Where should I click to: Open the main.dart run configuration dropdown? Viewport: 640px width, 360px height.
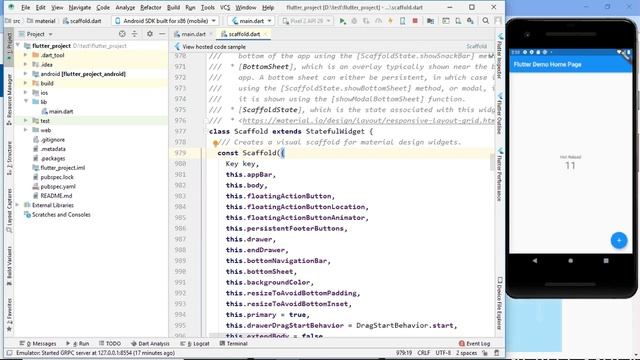(x=251, y=21)
